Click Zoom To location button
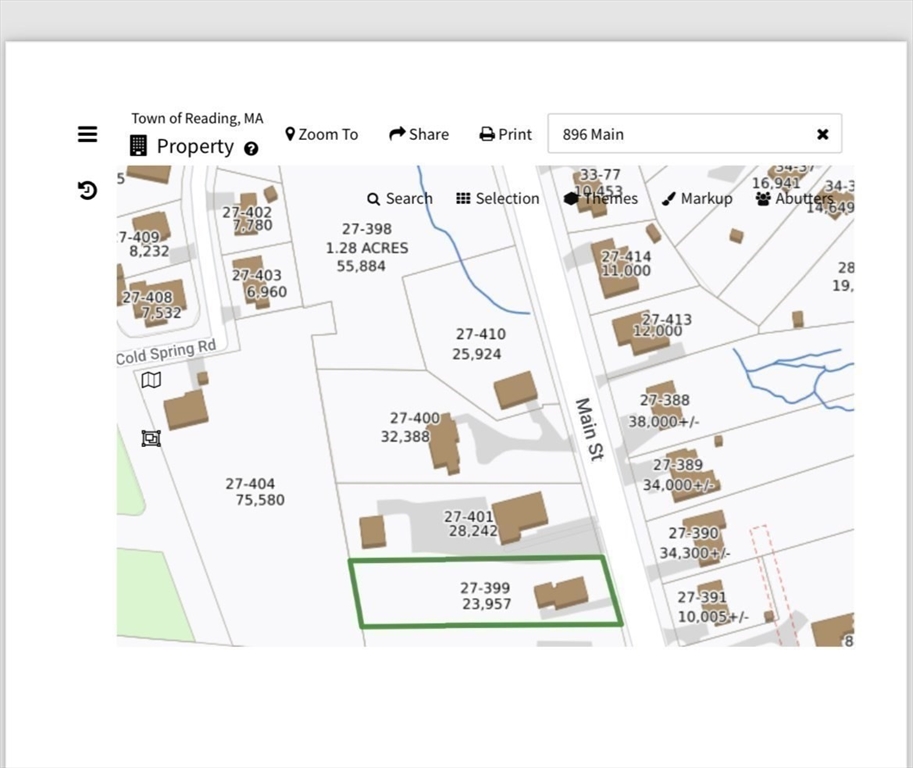 (321, 134)
